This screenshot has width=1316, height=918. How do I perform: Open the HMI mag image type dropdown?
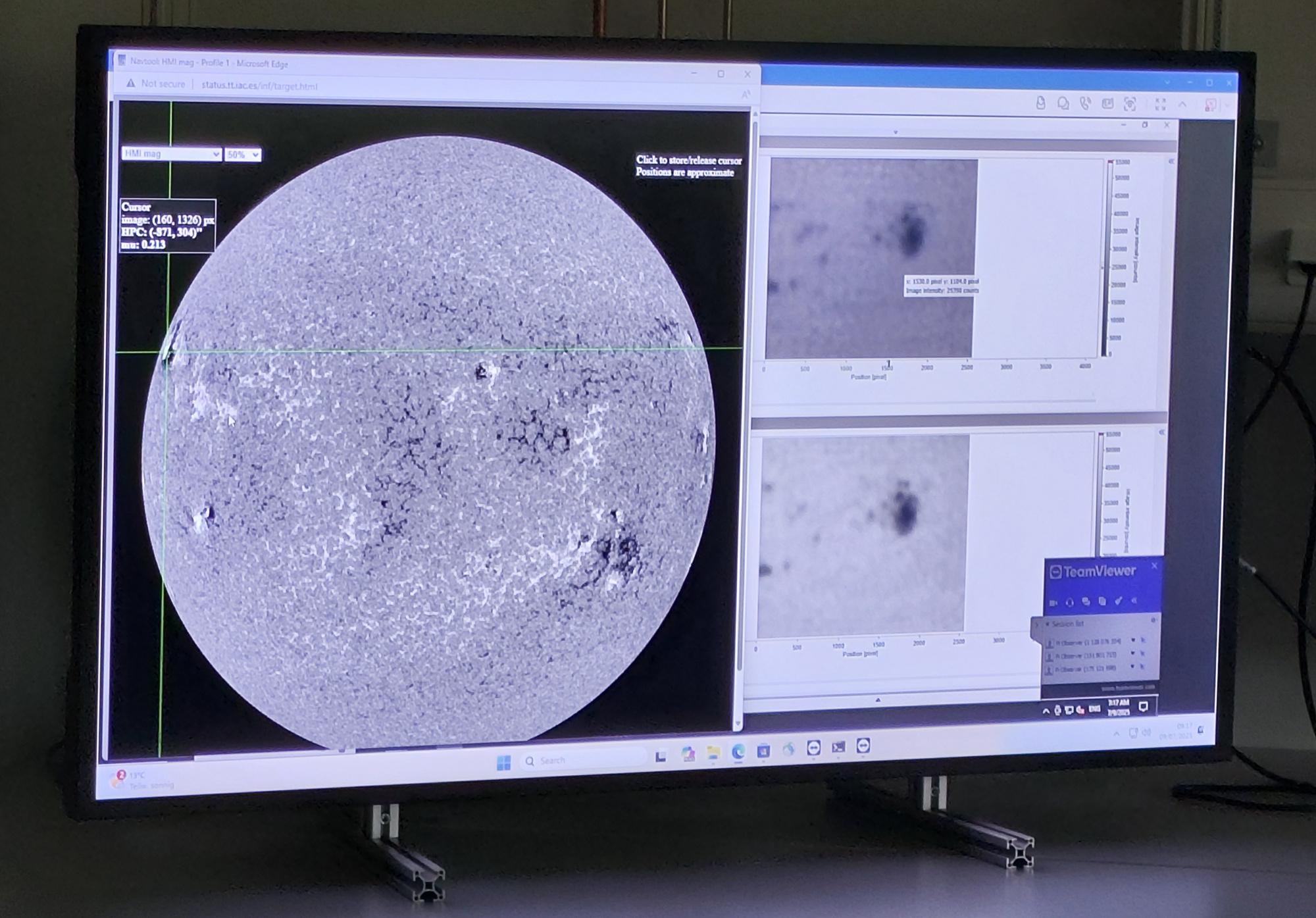pos(171,154)
